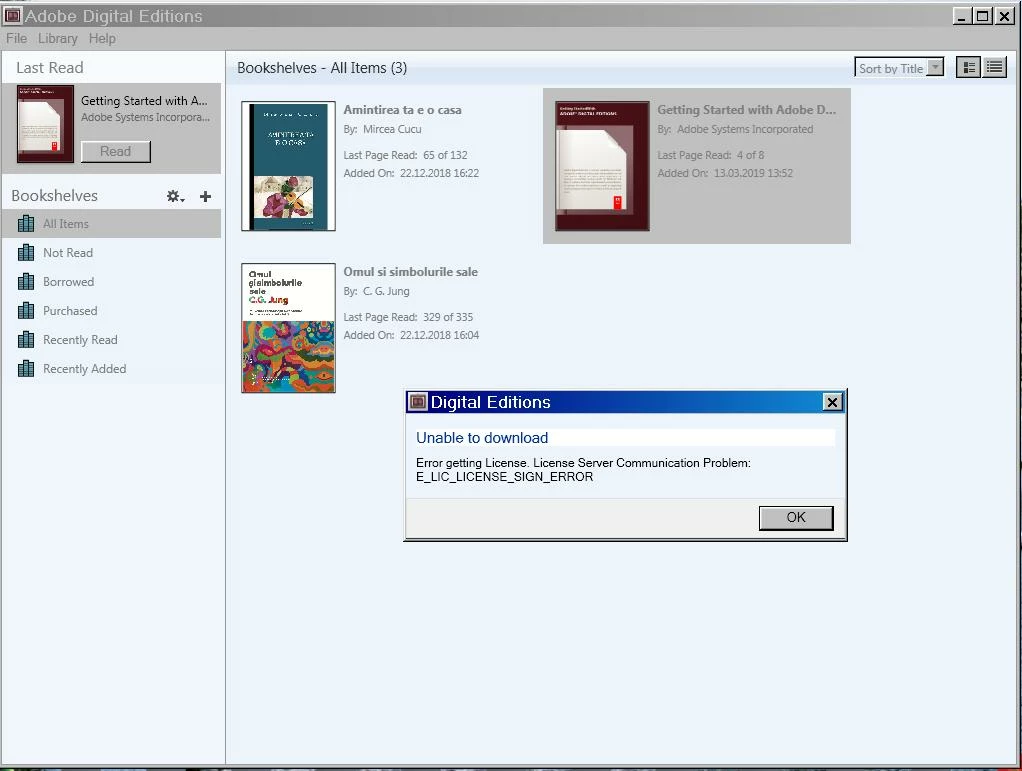Click the E_LIC_LICENSE_SIGN_ERROR message text
This screenshot has height=771, width=1022.
pyautogui.click(x=504, y=477)
